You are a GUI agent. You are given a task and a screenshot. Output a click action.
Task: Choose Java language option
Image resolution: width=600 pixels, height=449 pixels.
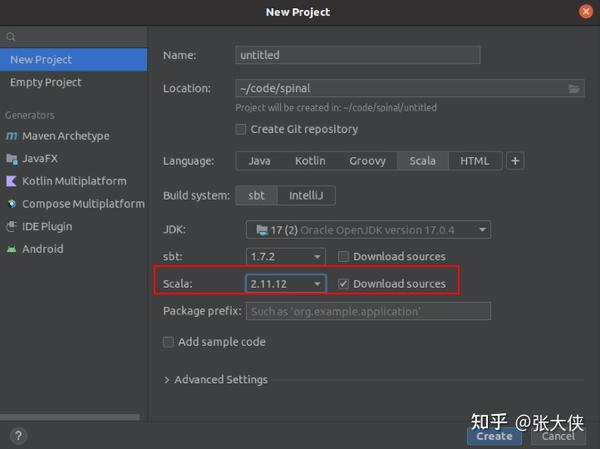pos(259,161)
